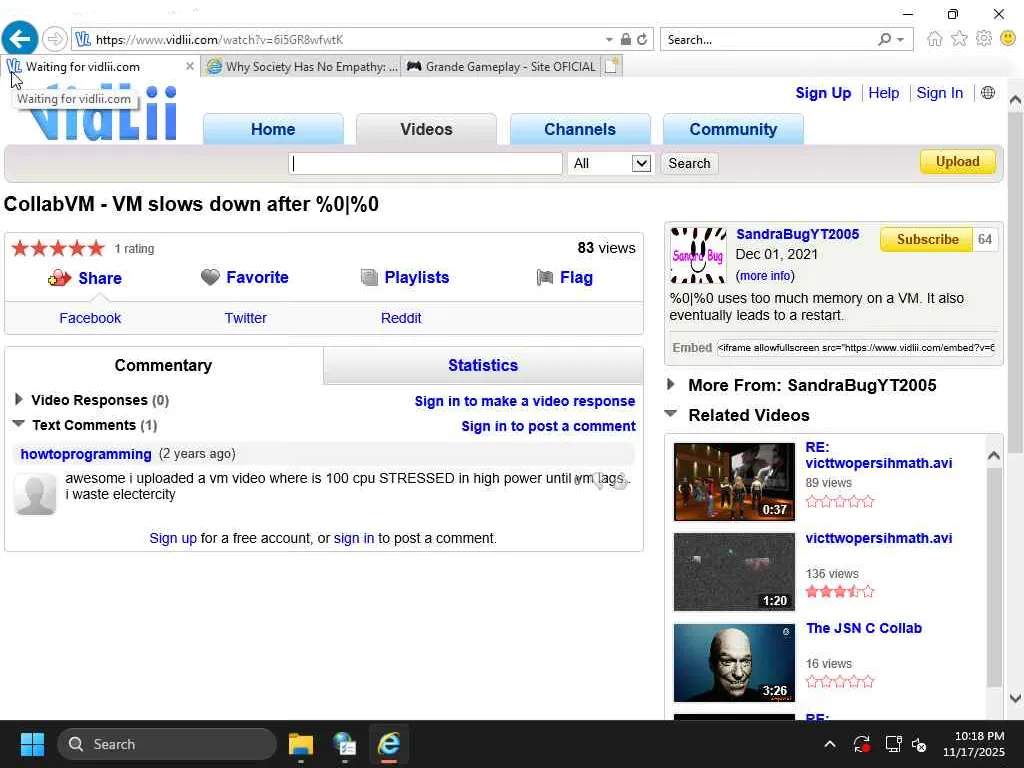Click the Internet Explorer taskbar icon
The width and height of the screenshot is (1024, 768).
(389, 744)
